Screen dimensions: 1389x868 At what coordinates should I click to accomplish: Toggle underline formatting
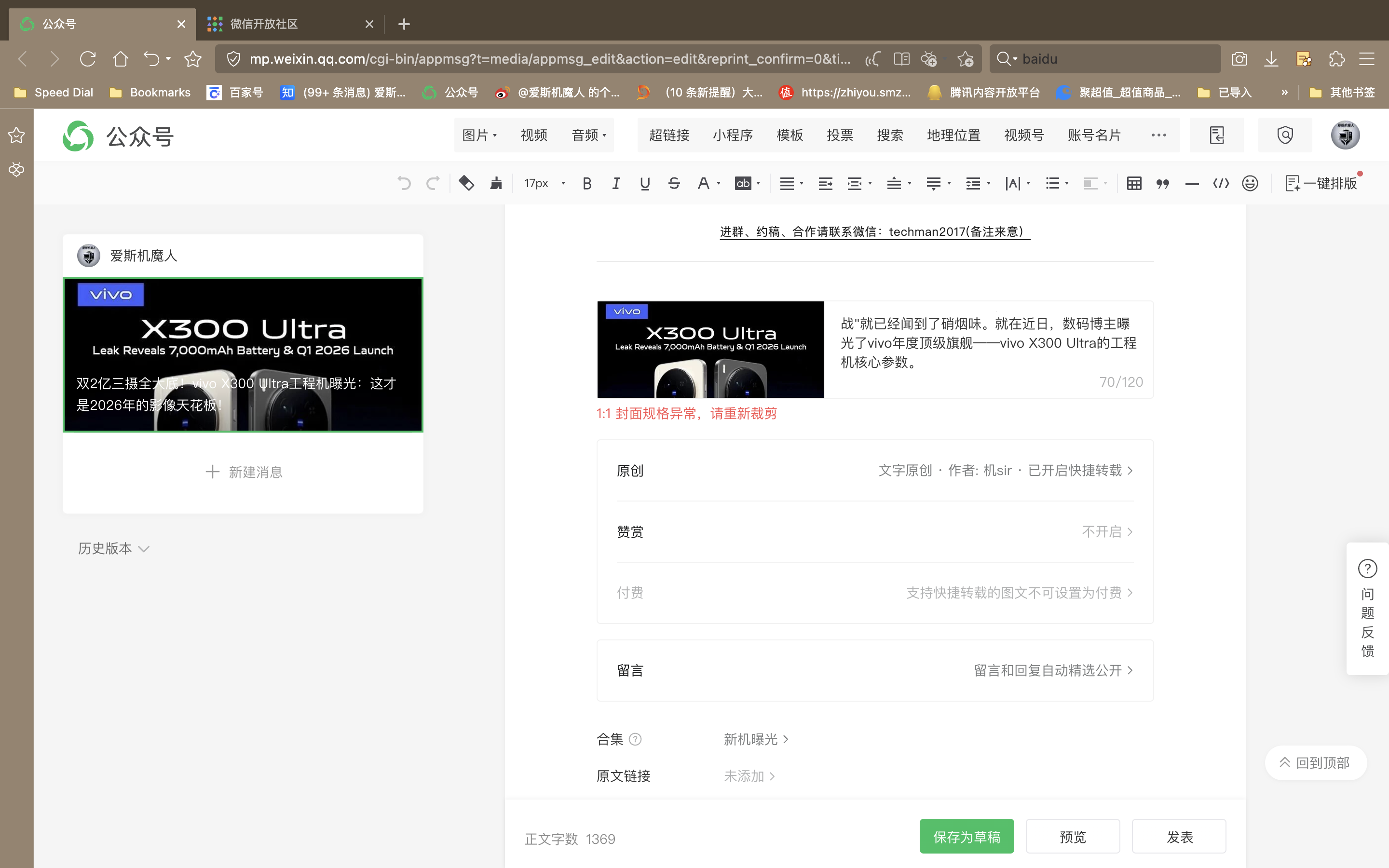click(x=644, y=183)
